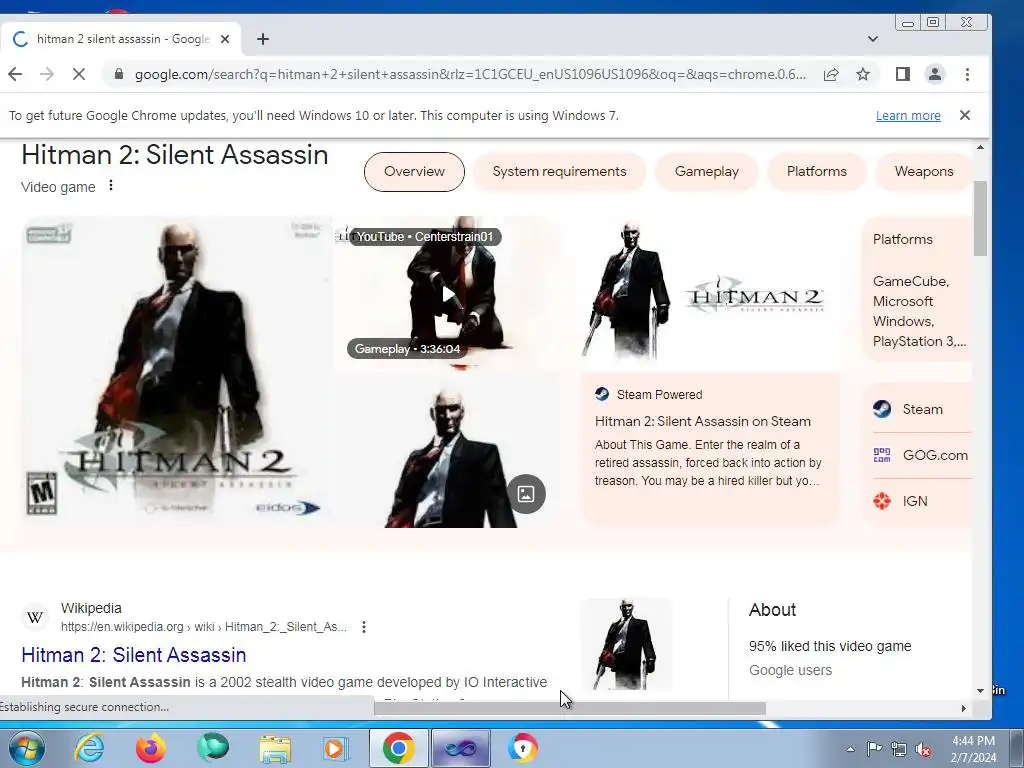Show hidden system tray icons arrow

(x=850, y=749)
